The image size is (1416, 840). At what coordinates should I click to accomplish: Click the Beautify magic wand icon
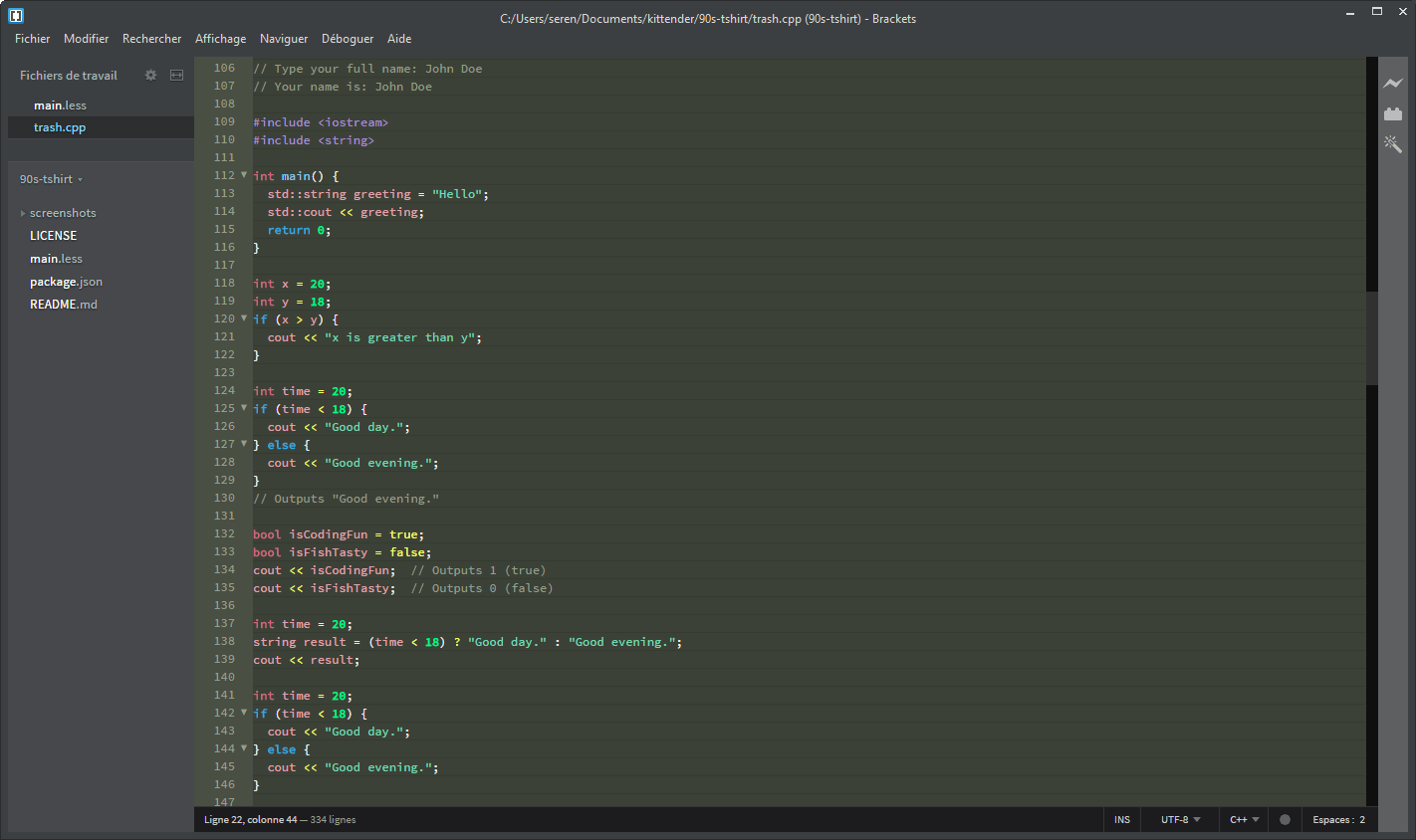pyautogui.click(x=1393, y=143)
